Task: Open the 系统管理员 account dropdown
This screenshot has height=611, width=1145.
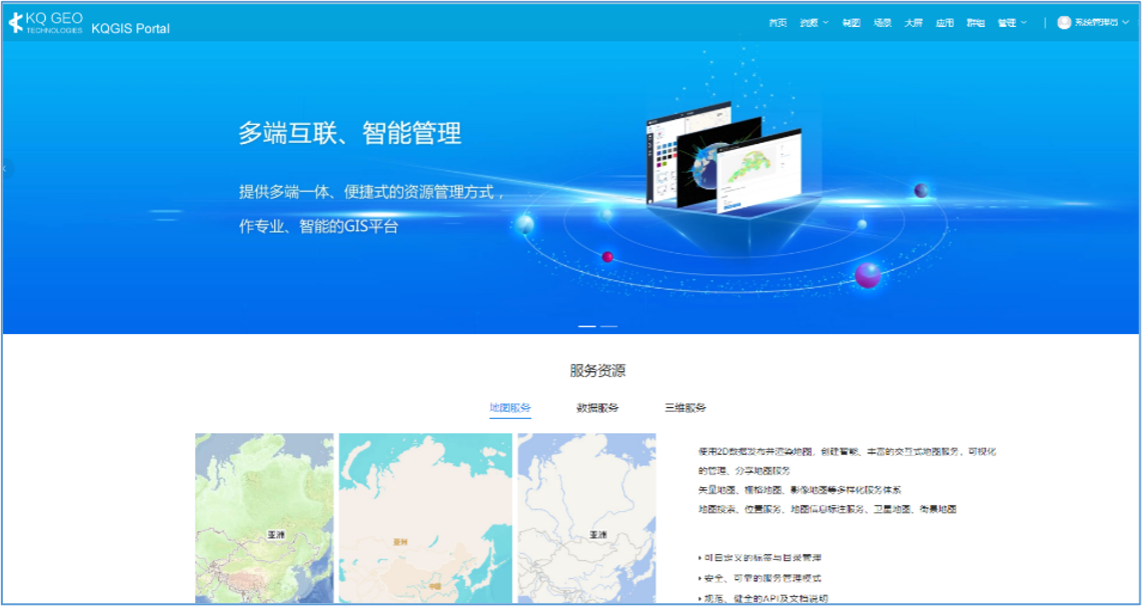Action: pos(1097,22)
